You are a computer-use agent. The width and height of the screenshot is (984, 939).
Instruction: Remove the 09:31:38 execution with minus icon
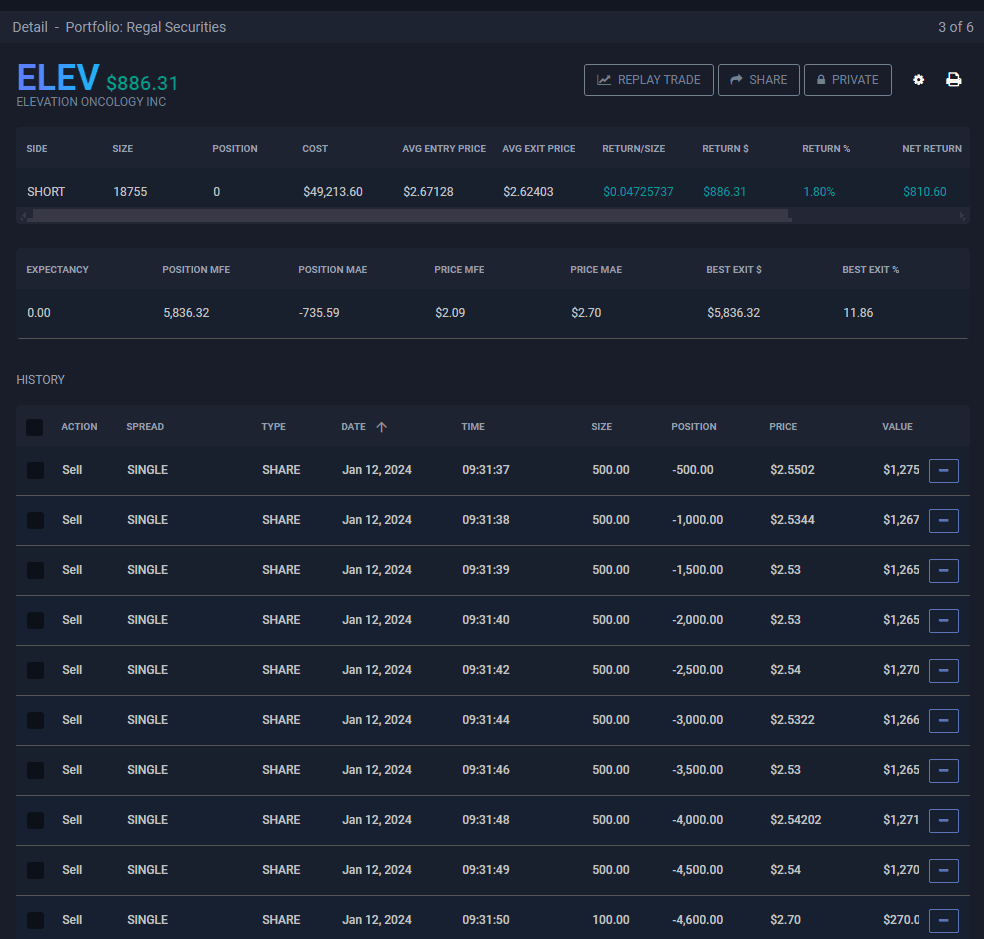[x=943, y=520]
